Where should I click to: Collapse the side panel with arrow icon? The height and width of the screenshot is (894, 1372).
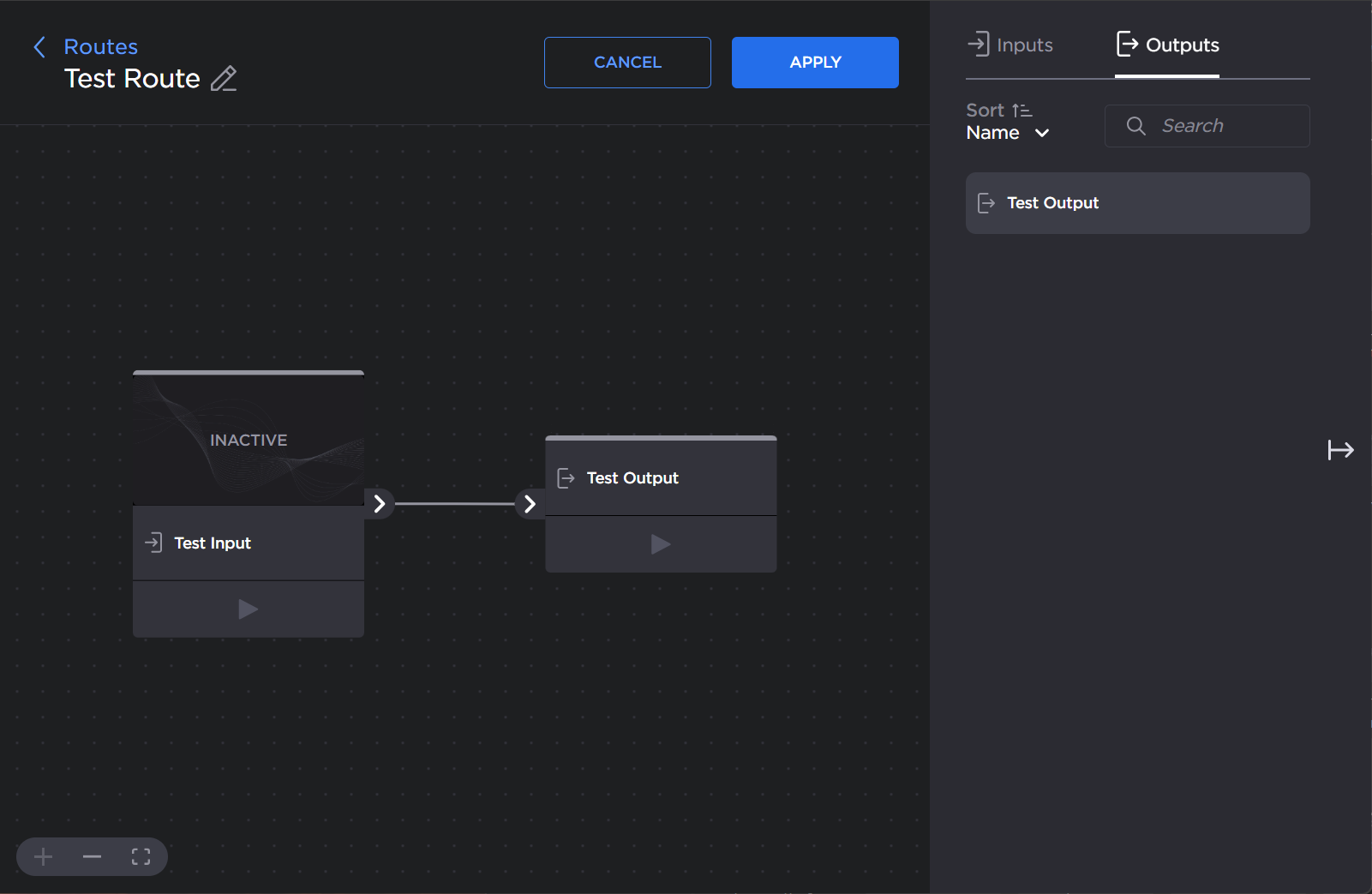point(1340,450)
